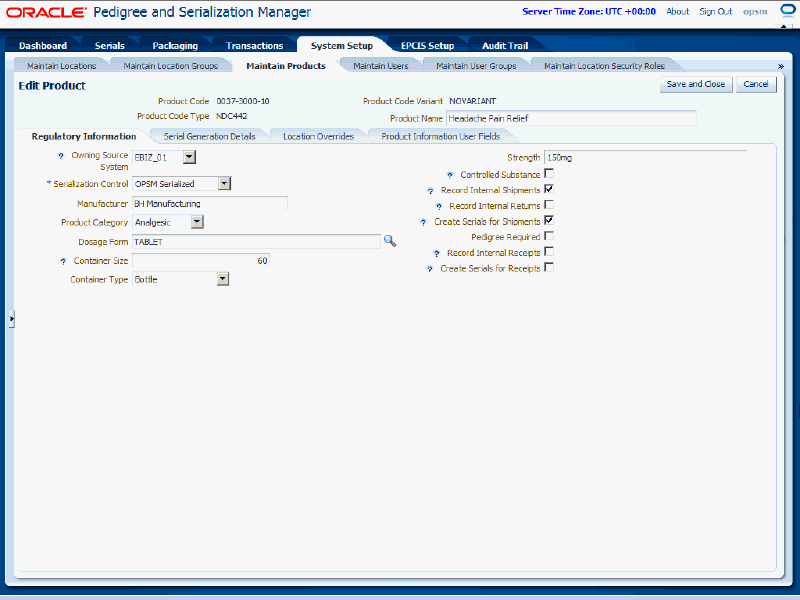
Task: Click in the Dosage Form field
Action: click(256, 242)
